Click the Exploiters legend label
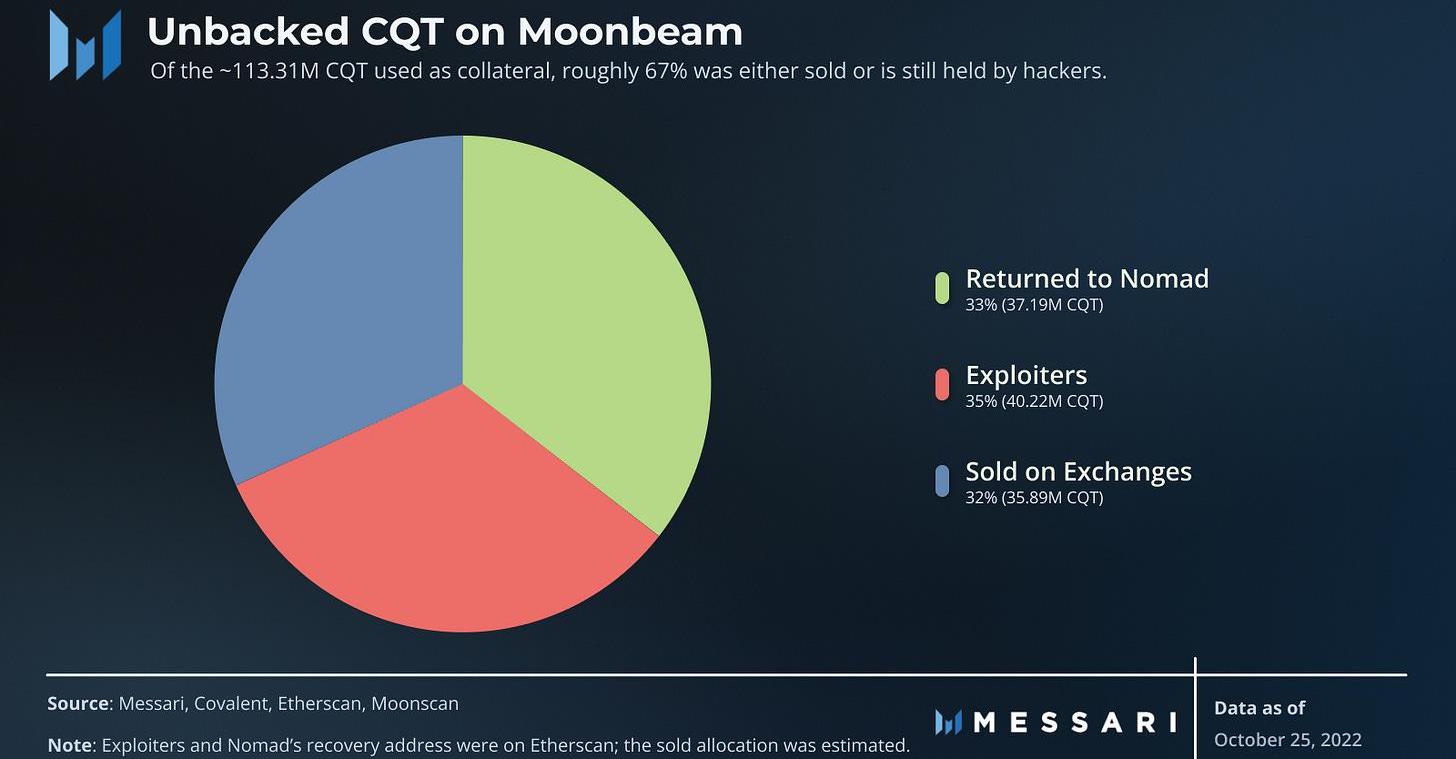 click(x=1026, y=375)
